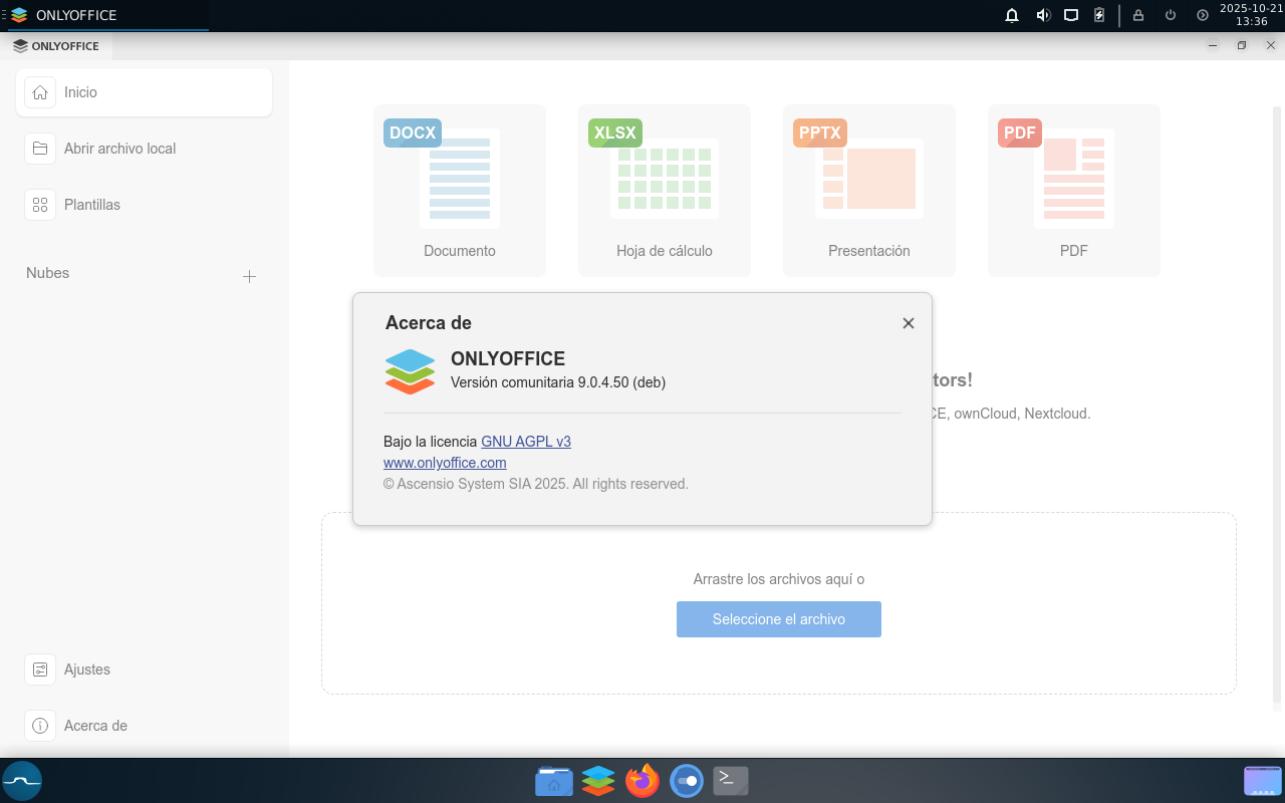Visit www.onlyoffice.com link

(445, 463)
